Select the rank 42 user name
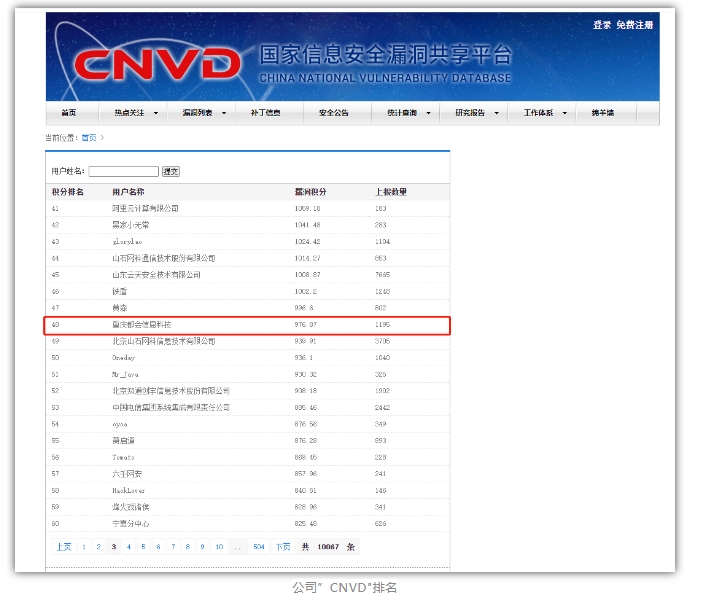The height and width of the screenshot is (600, 711). pyautogui.click(x=131, y=225)
